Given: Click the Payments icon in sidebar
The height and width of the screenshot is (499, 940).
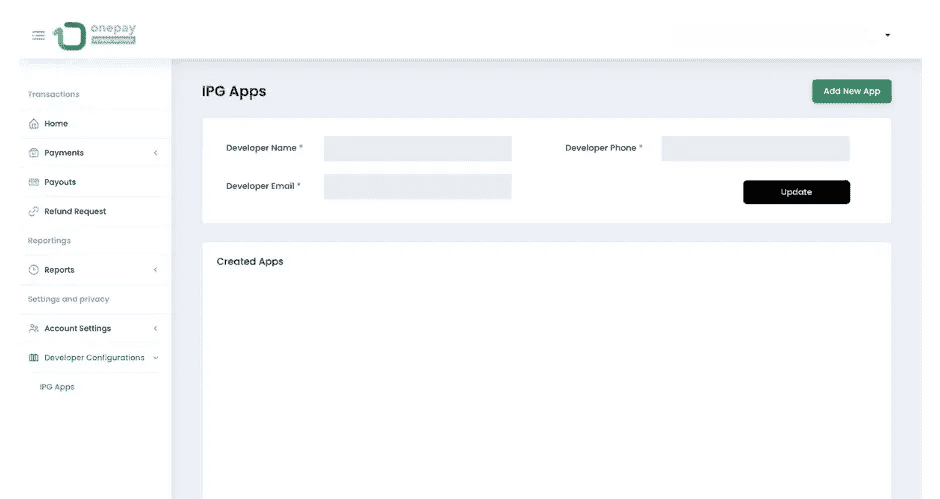Looking at the screenshot, I should tap(34, 153).
